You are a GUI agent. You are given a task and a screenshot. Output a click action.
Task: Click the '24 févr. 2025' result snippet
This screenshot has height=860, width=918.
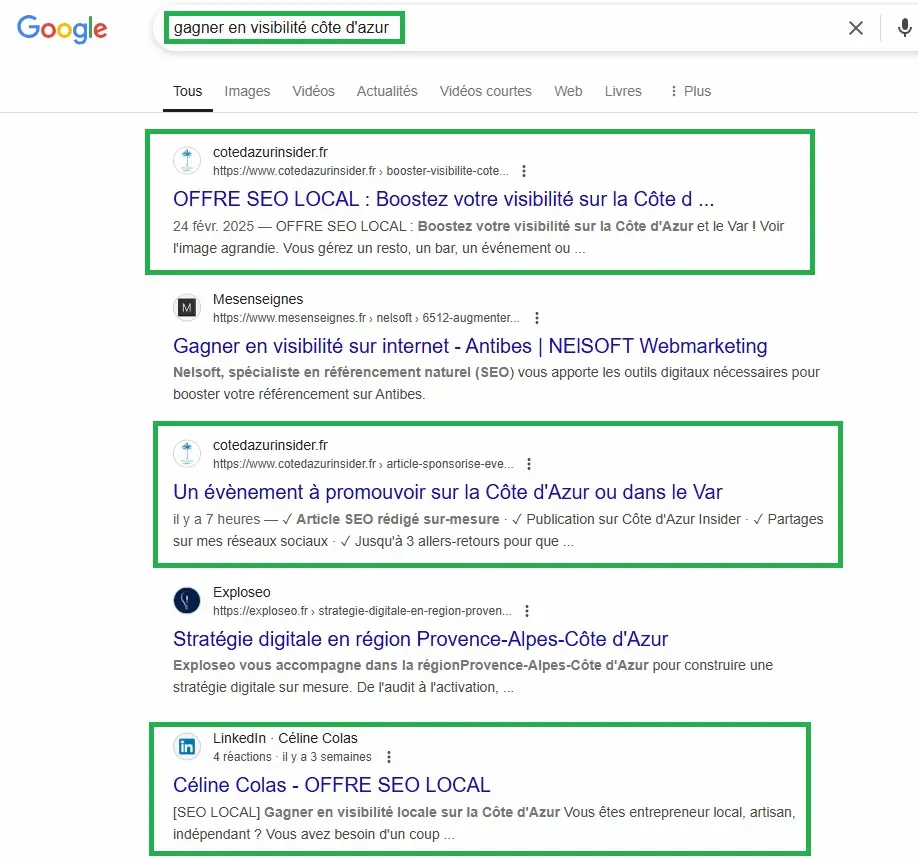(x=478, y=237)
